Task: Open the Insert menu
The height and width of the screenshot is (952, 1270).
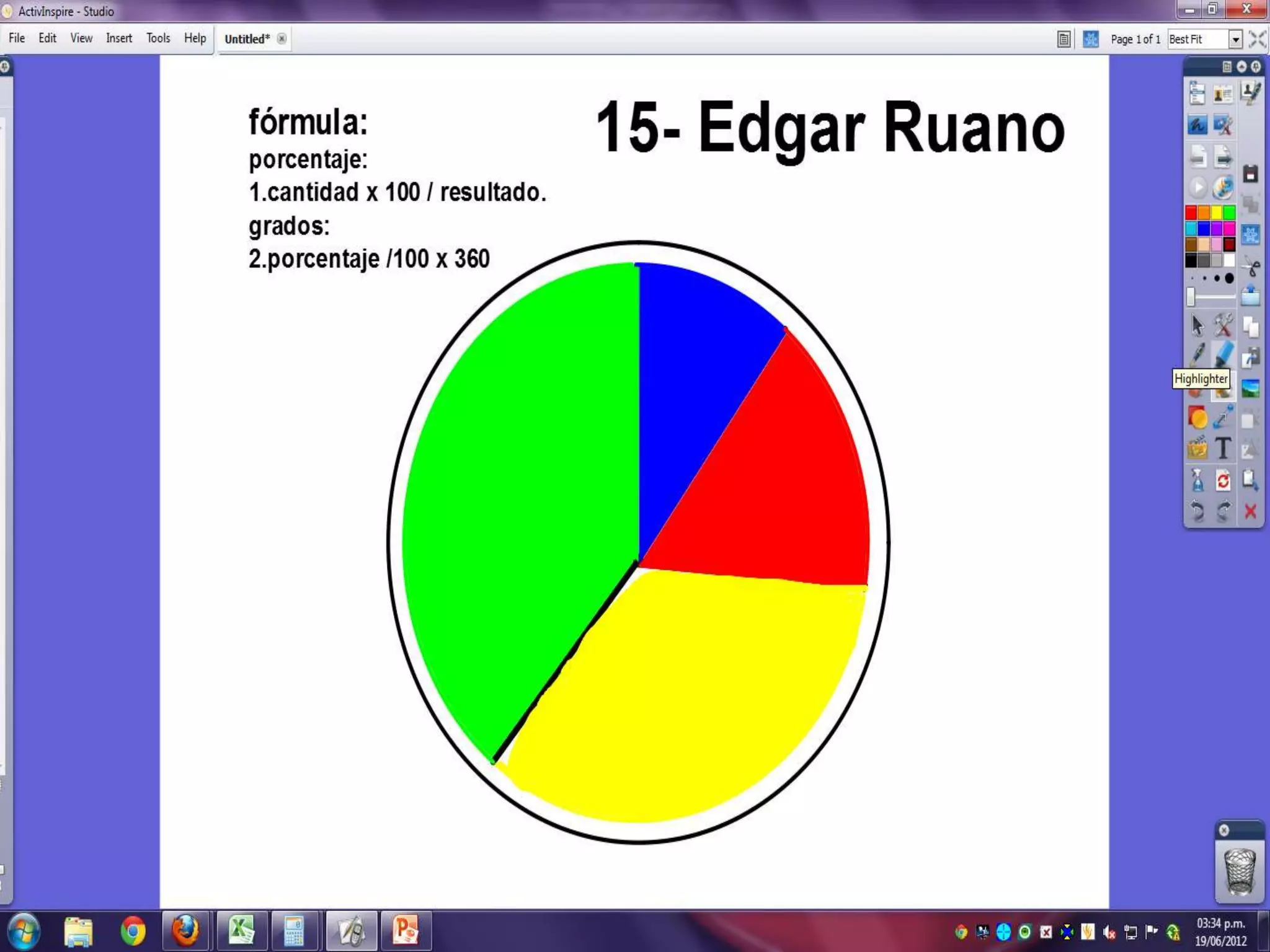Action: coord(118,38)
